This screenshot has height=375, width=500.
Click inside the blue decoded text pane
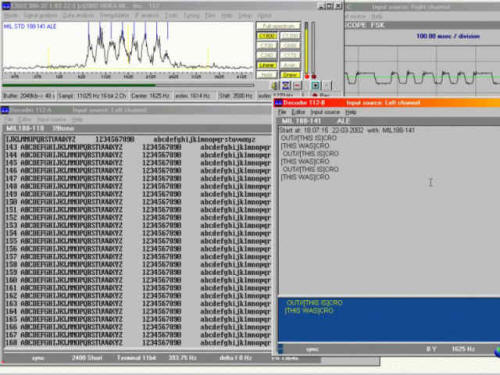[389, 320]
